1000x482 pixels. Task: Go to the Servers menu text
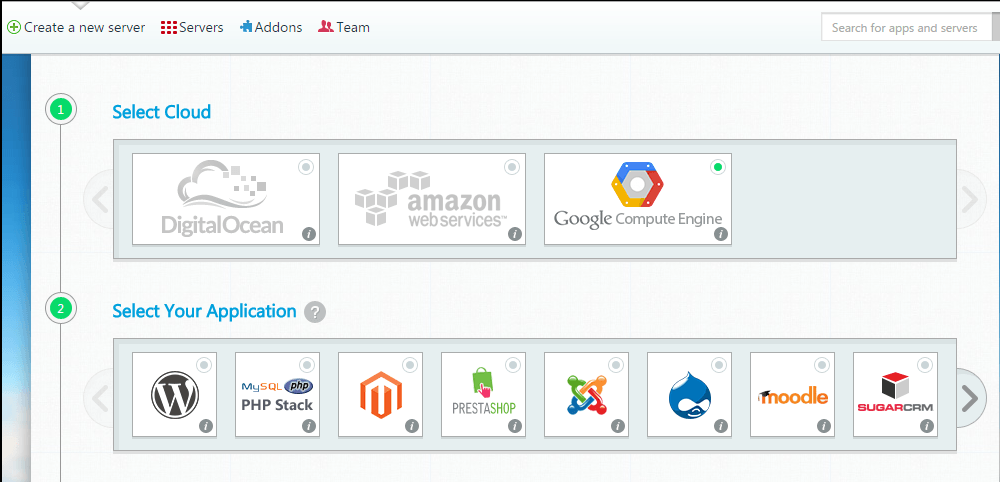(x=202, y=27)
